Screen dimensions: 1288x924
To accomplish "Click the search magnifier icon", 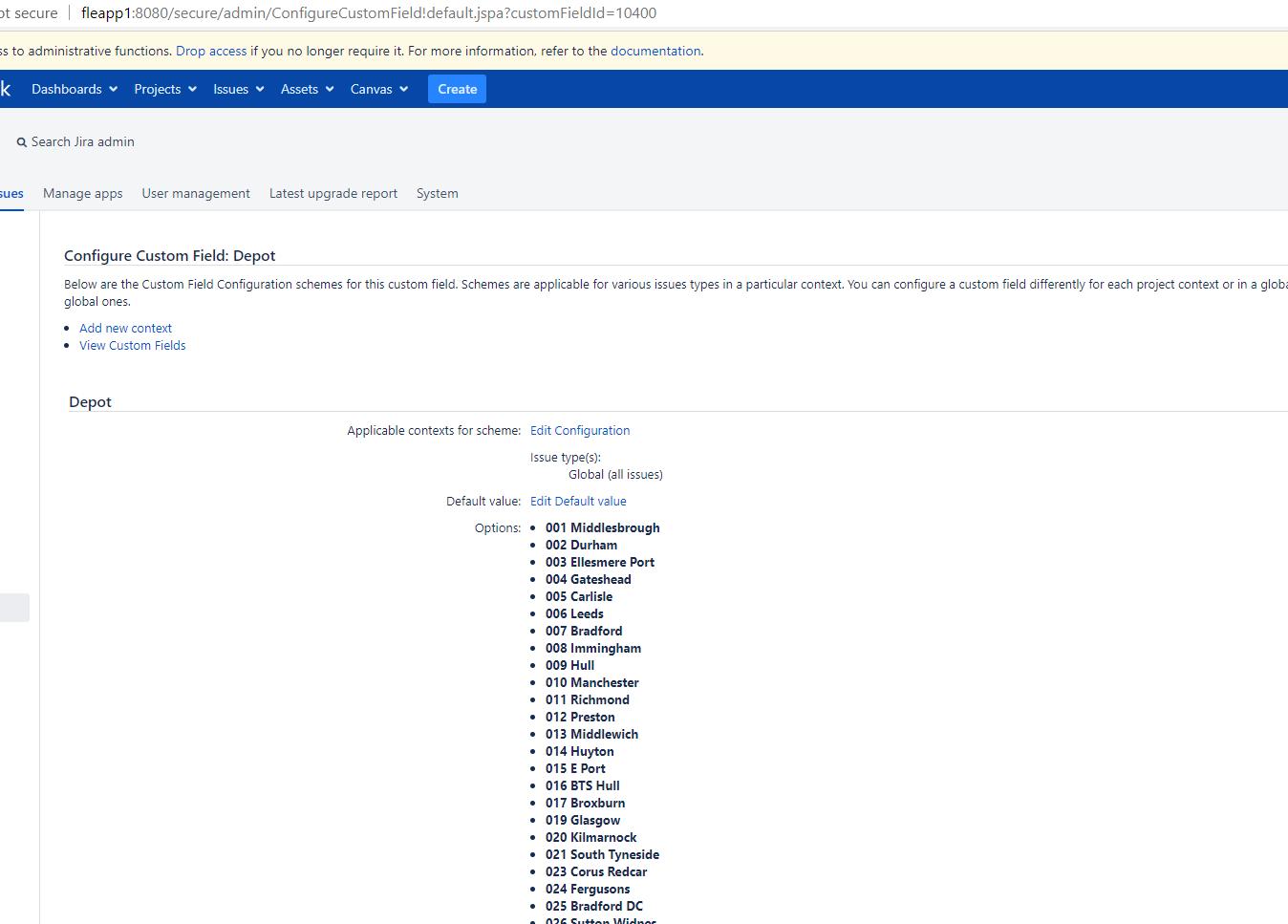I will (x=21, y=142).
